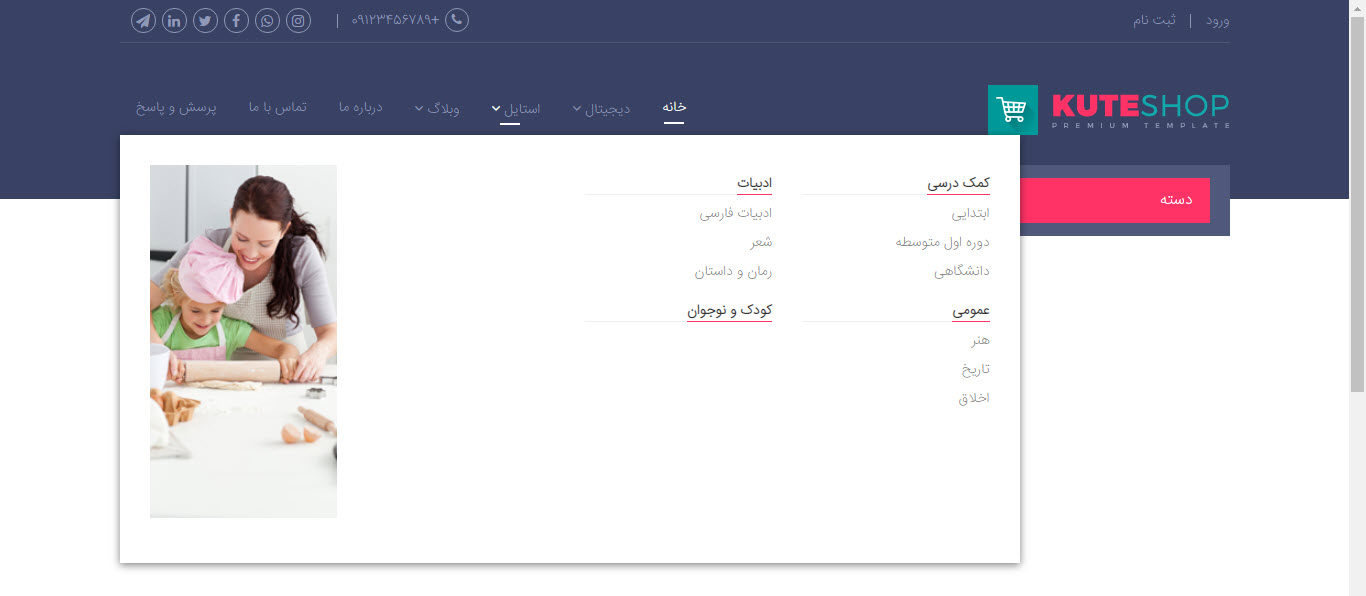The image size is (1366, 596).
Task: Open the WhatsApp icon link
Action: (x=267, y=20)
